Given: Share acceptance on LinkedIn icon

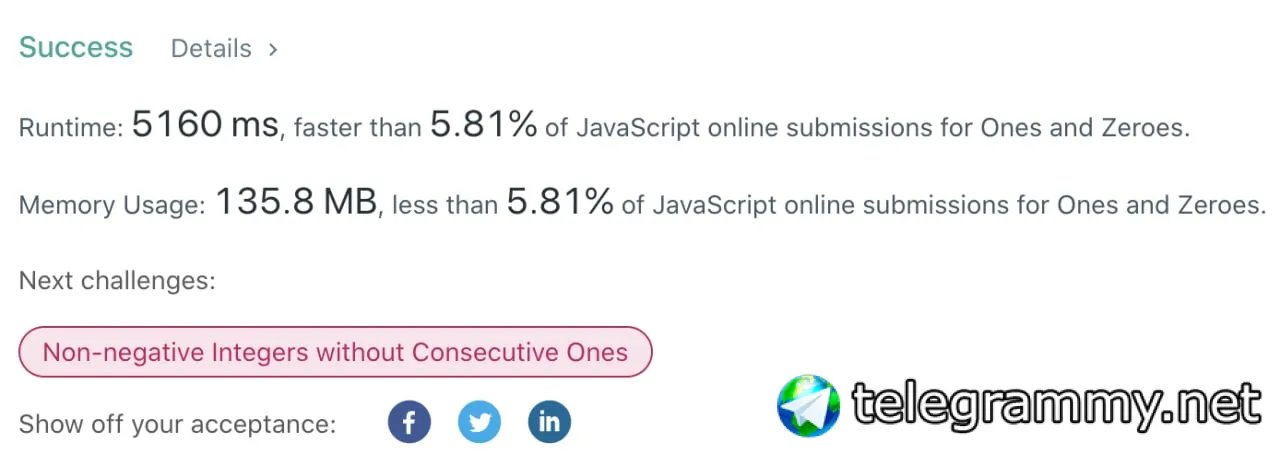Looking at the screenshot, I should pos(549,421).
